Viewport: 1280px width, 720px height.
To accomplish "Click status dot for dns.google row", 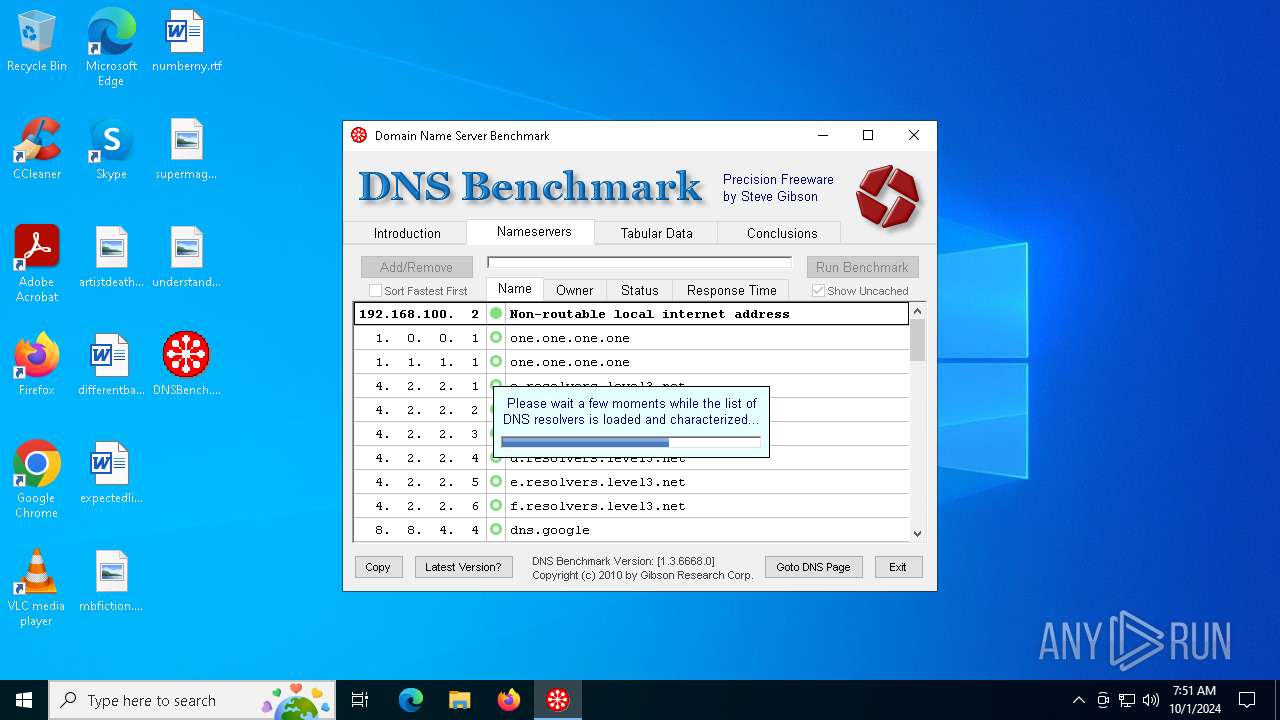I will click(496, 529).
